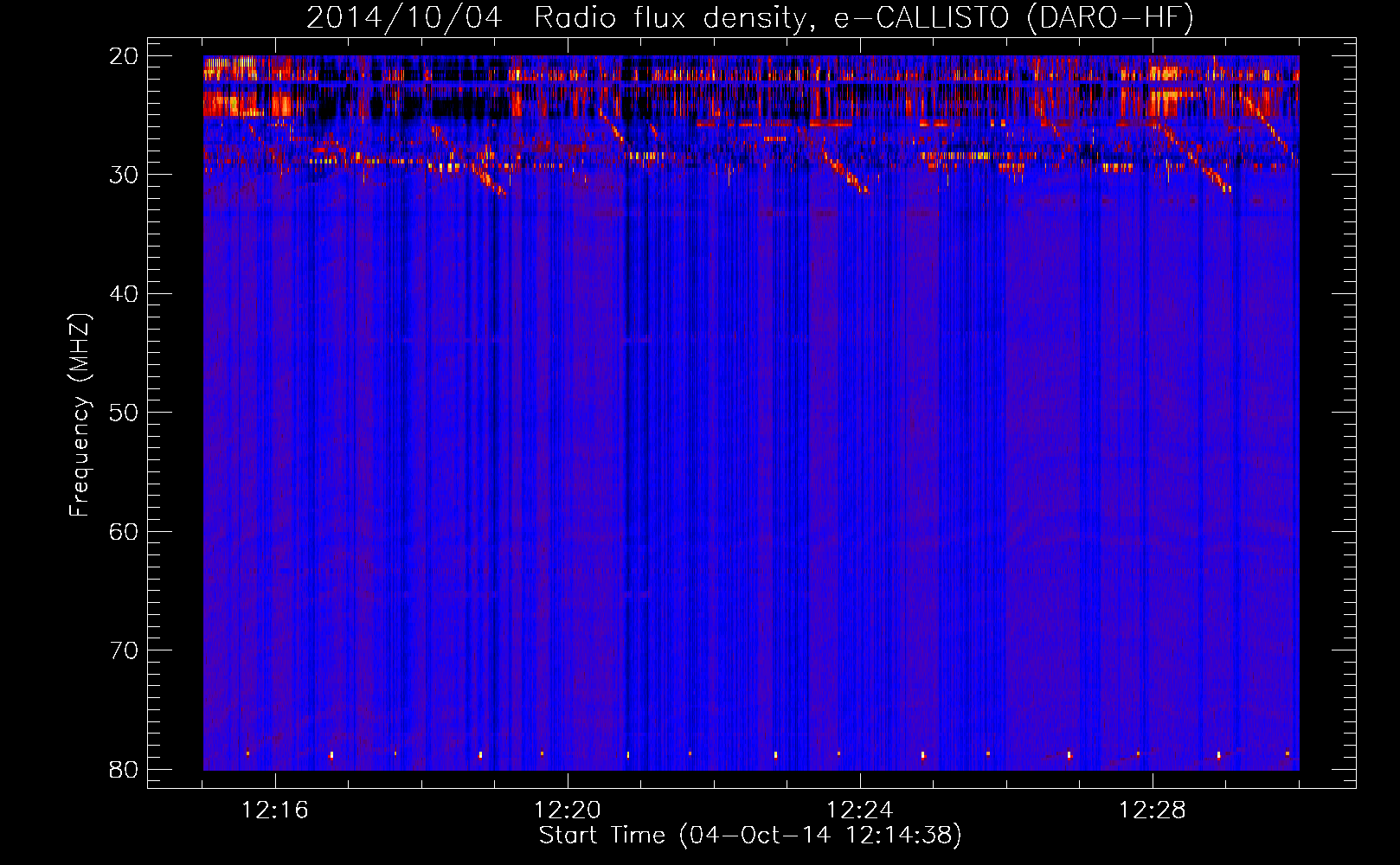Click the 12:16 time tick label
1400x865 pixels.
275,811
